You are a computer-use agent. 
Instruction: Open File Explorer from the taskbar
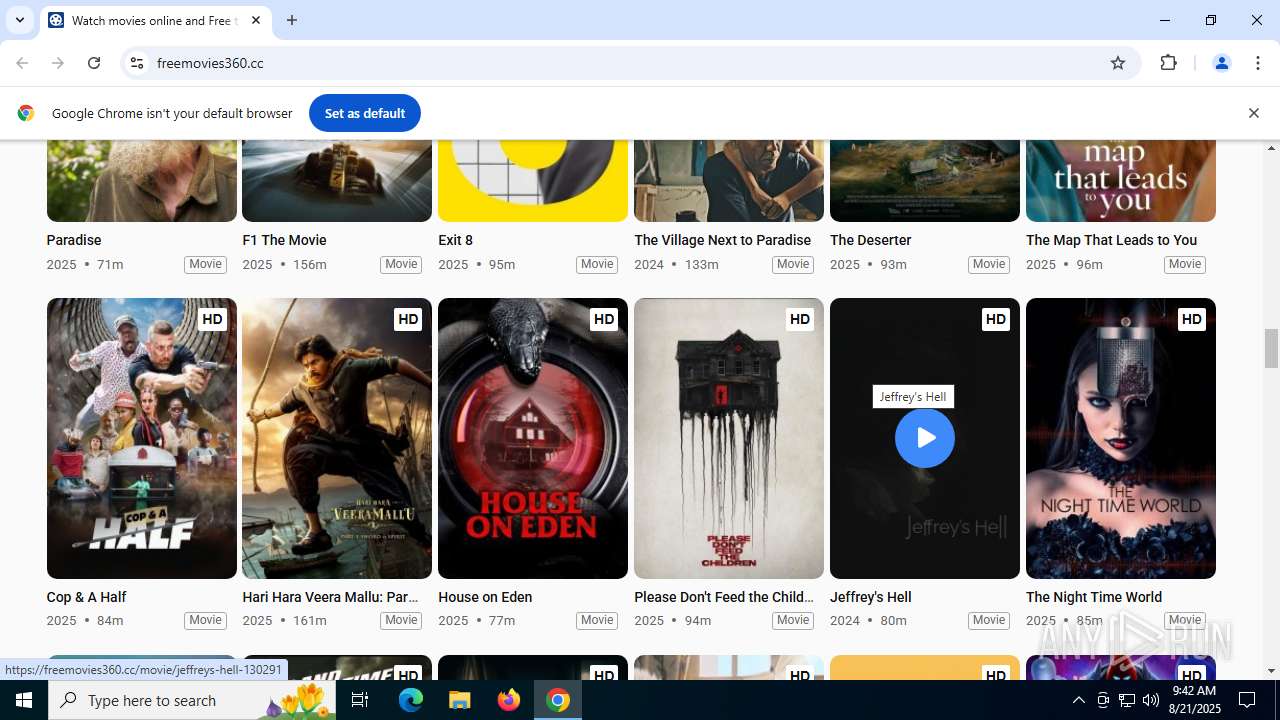(x=459, y=700)
